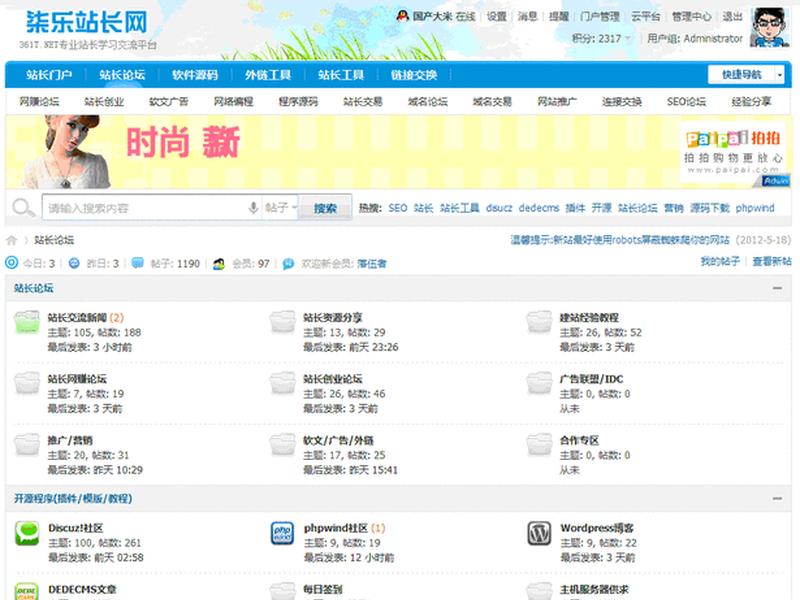Click the 搜索 button
Screen dimensions: 800x600
[x=325, y=208]
